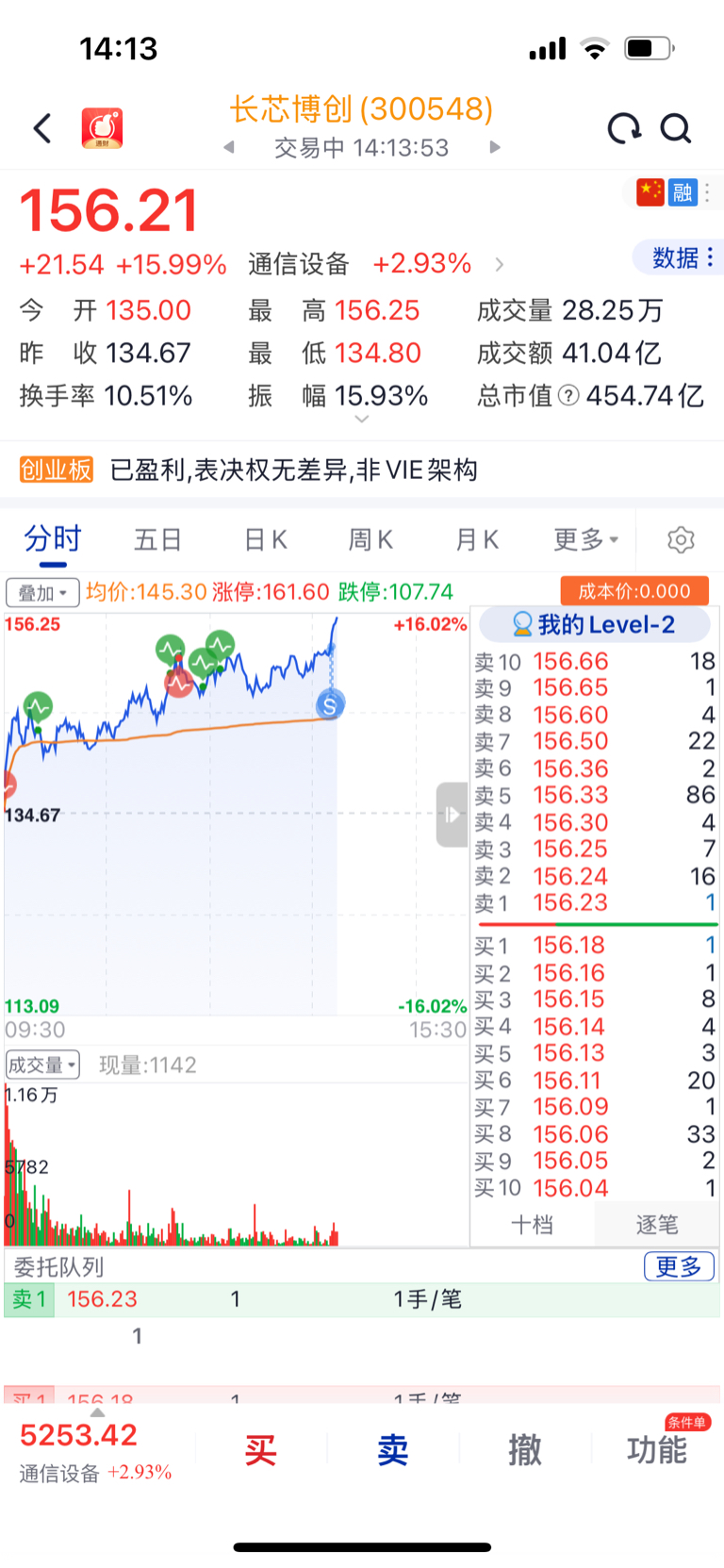Go to next stock with right triangle

[x=495, y=147]
